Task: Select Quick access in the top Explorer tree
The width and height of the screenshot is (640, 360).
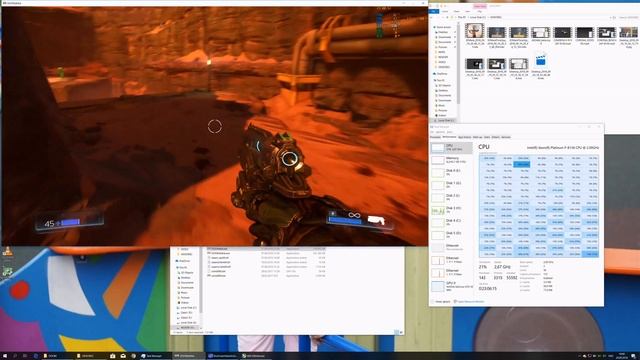Action: point(444,27)
